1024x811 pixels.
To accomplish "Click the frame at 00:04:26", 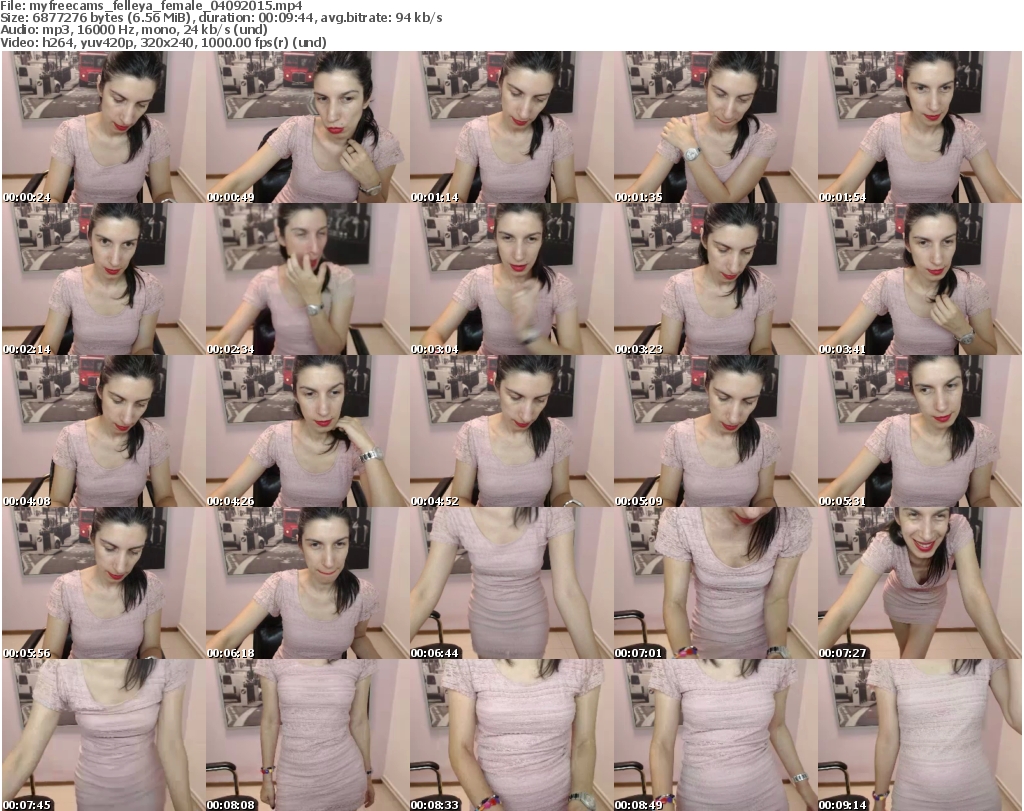I will (308, 432).
